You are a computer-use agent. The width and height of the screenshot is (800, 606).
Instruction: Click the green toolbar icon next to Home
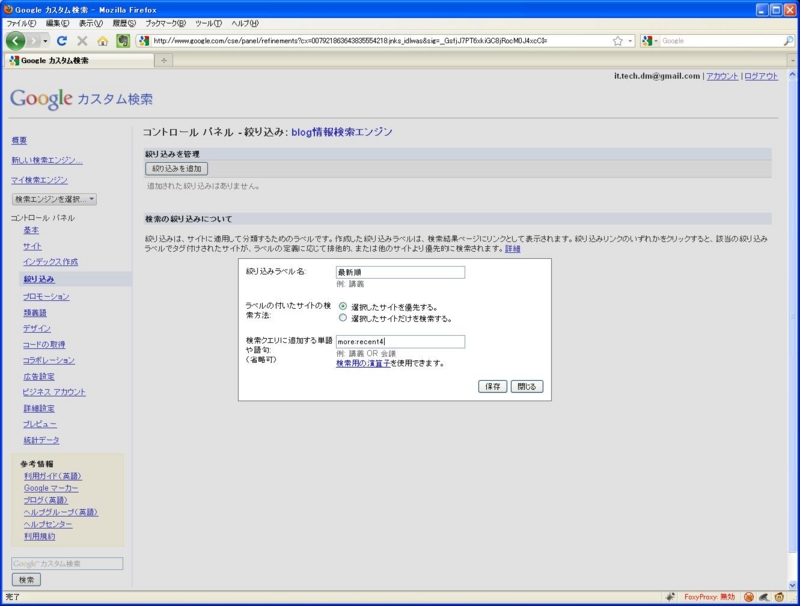click(x=123, y=41)
